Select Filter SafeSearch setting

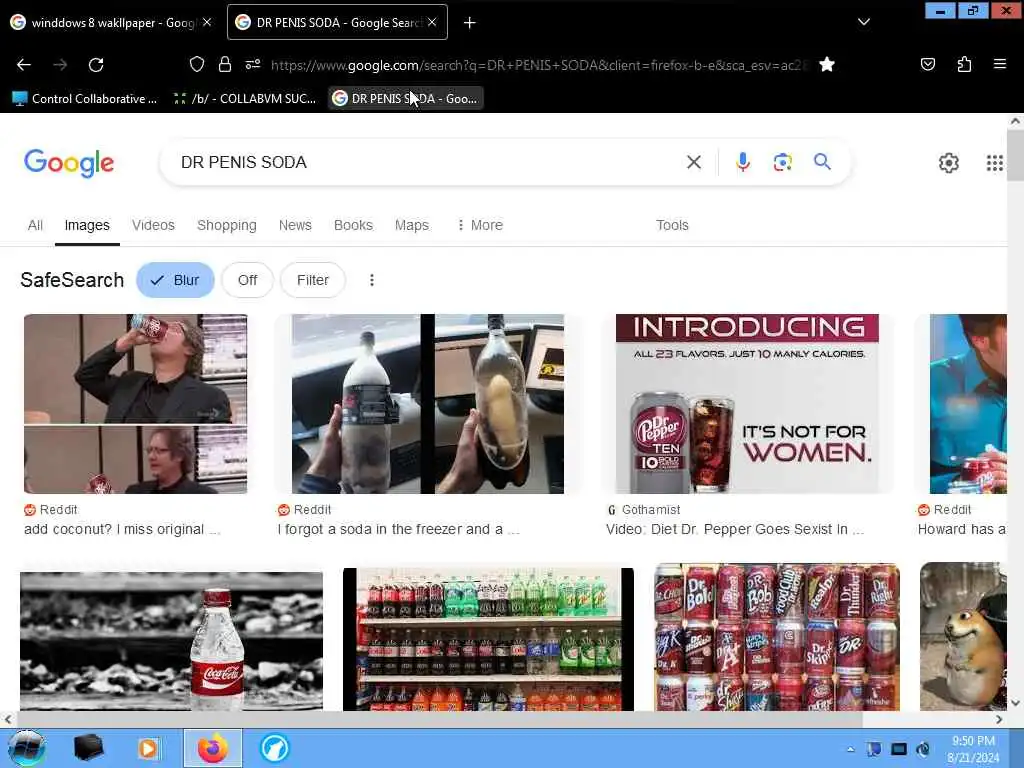313,280
